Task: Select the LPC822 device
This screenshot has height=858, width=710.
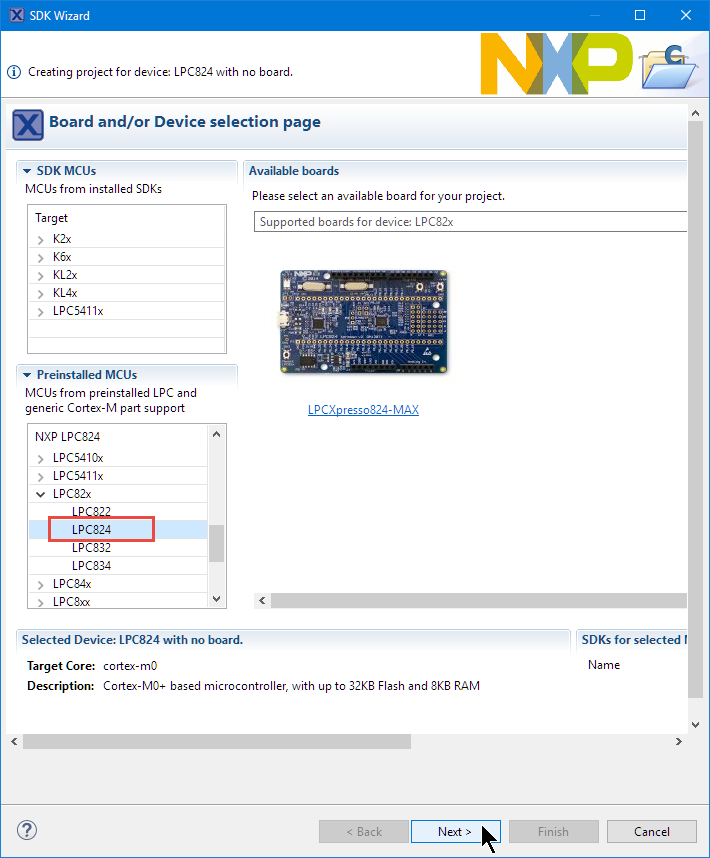Action: click(x=91, y=512)
